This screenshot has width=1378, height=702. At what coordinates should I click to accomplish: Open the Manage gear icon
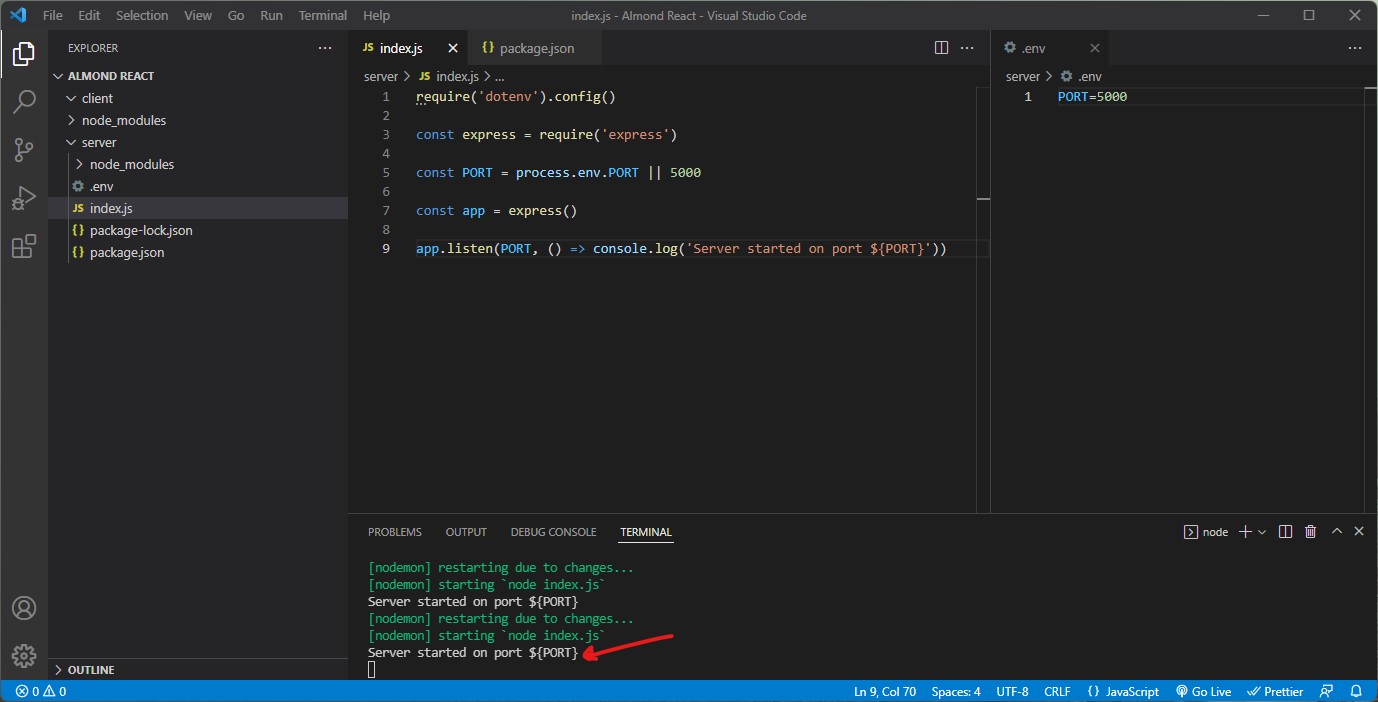click(x=24, y=655)
